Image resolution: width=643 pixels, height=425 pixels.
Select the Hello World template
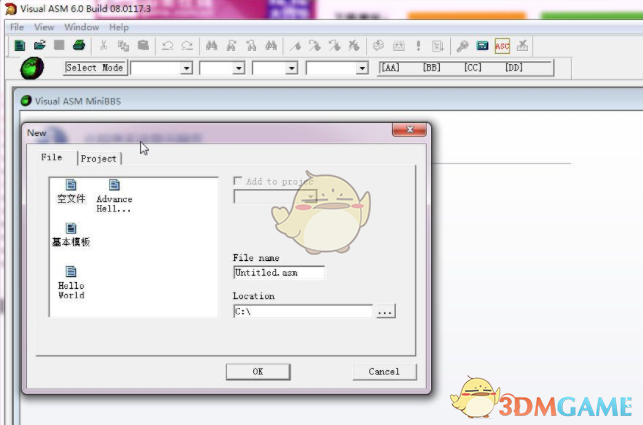tap(71, 283)
